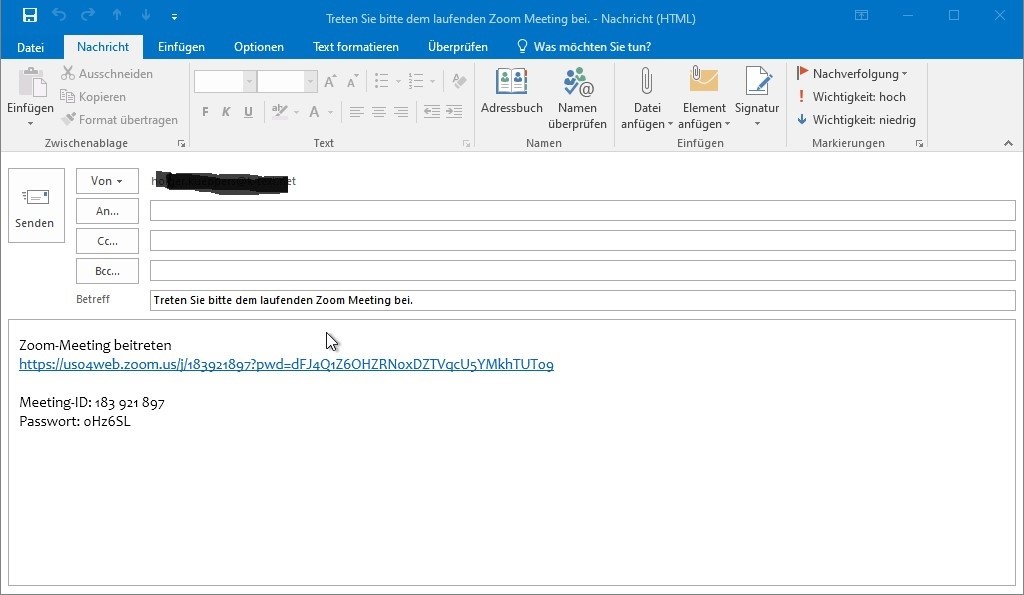Open the Von sender dropdown

107,181
